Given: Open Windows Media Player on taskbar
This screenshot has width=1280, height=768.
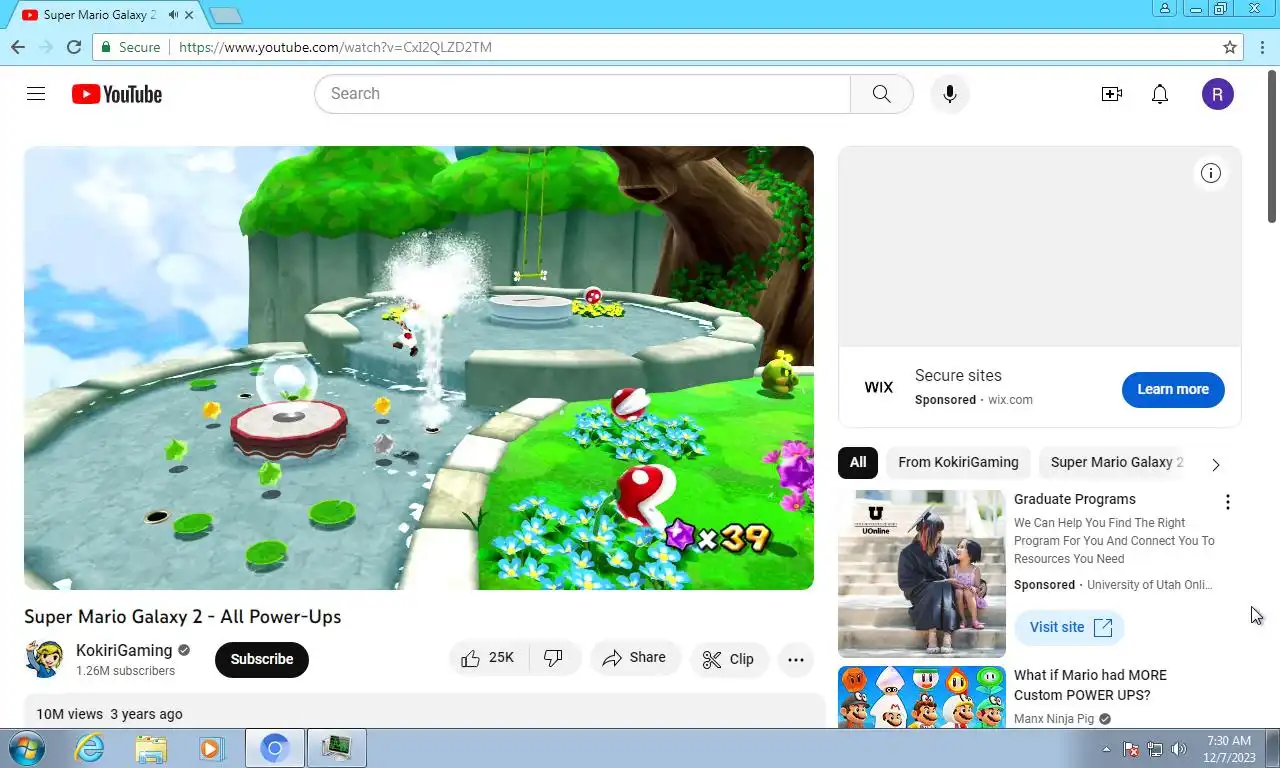Looking at the screenshot, I should tap(211, 748).
